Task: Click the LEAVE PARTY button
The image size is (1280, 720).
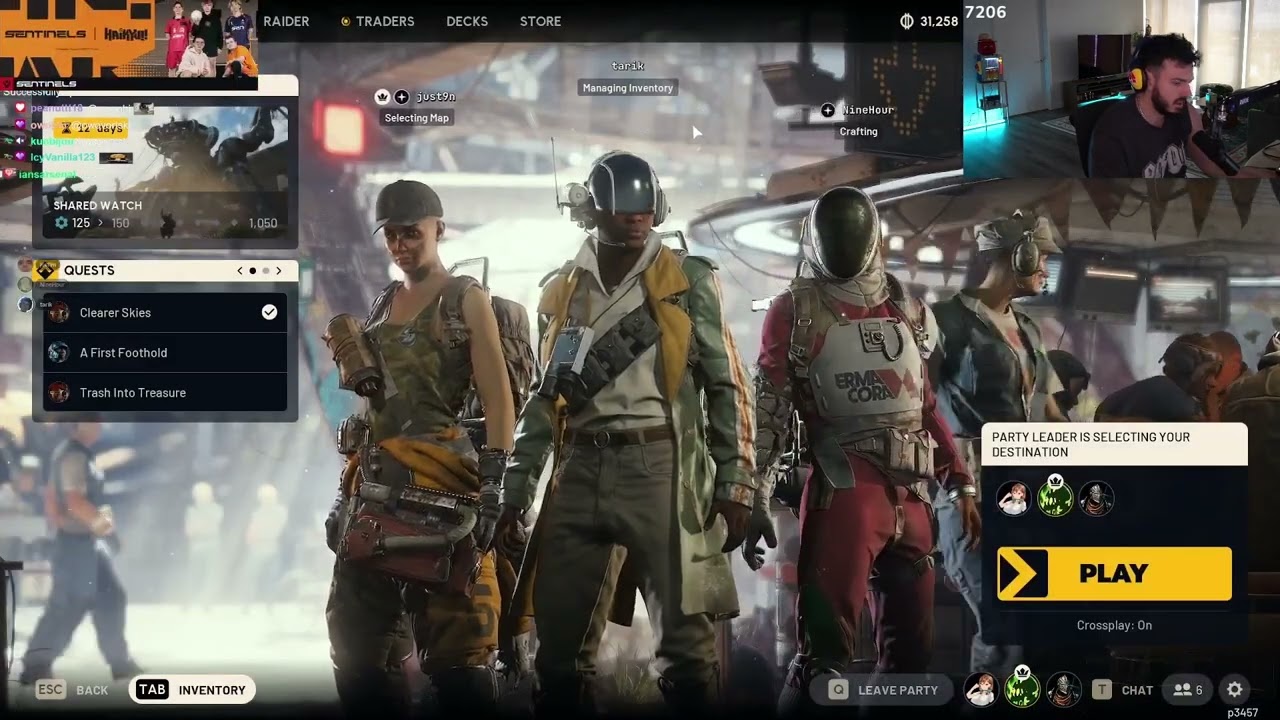Action: [883, 690]
